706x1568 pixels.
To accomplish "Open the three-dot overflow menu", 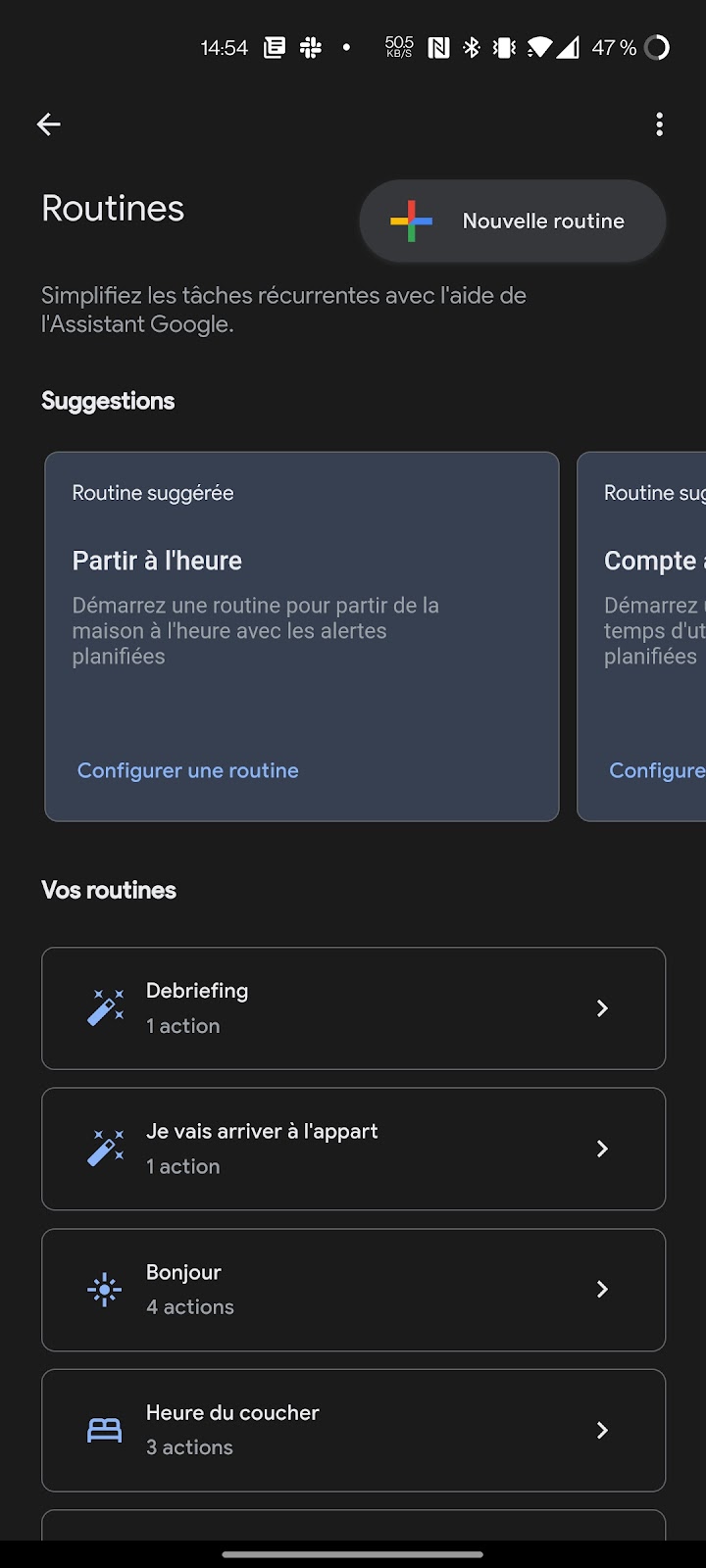I will pyautogui.click(x=659, y=124).
